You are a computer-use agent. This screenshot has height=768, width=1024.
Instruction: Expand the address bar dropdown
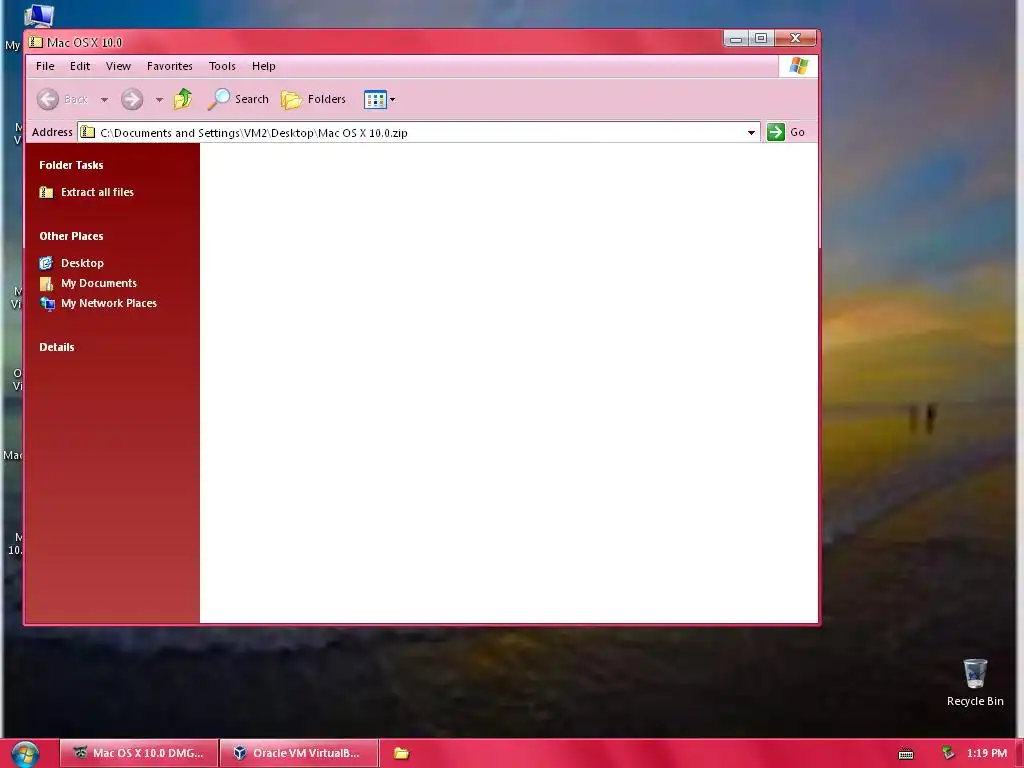click(752, 133)
